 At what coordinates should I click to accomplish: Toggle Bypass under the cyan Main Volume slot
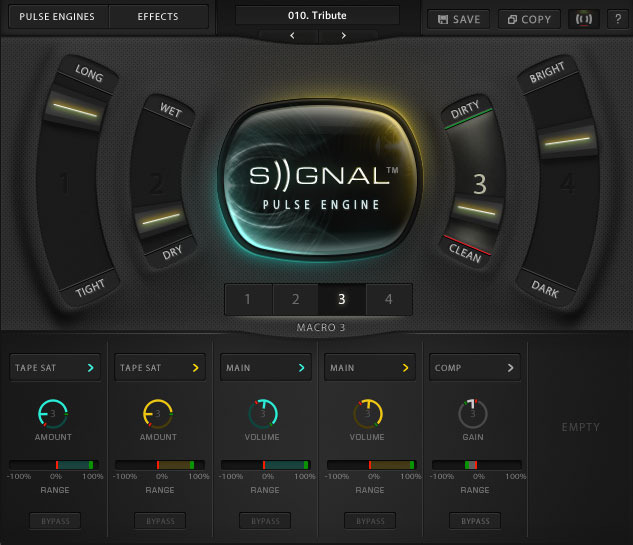[x=265, y=521]
